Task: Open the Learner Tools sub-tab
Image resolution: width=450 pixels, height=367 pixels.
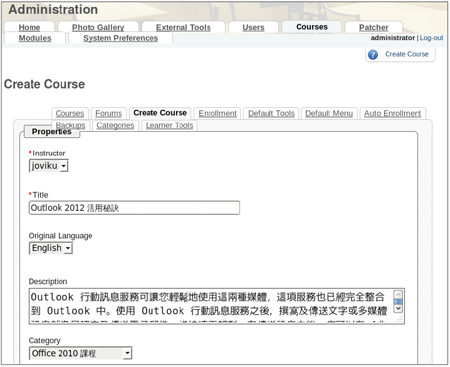Action: [x=170, y=125]
